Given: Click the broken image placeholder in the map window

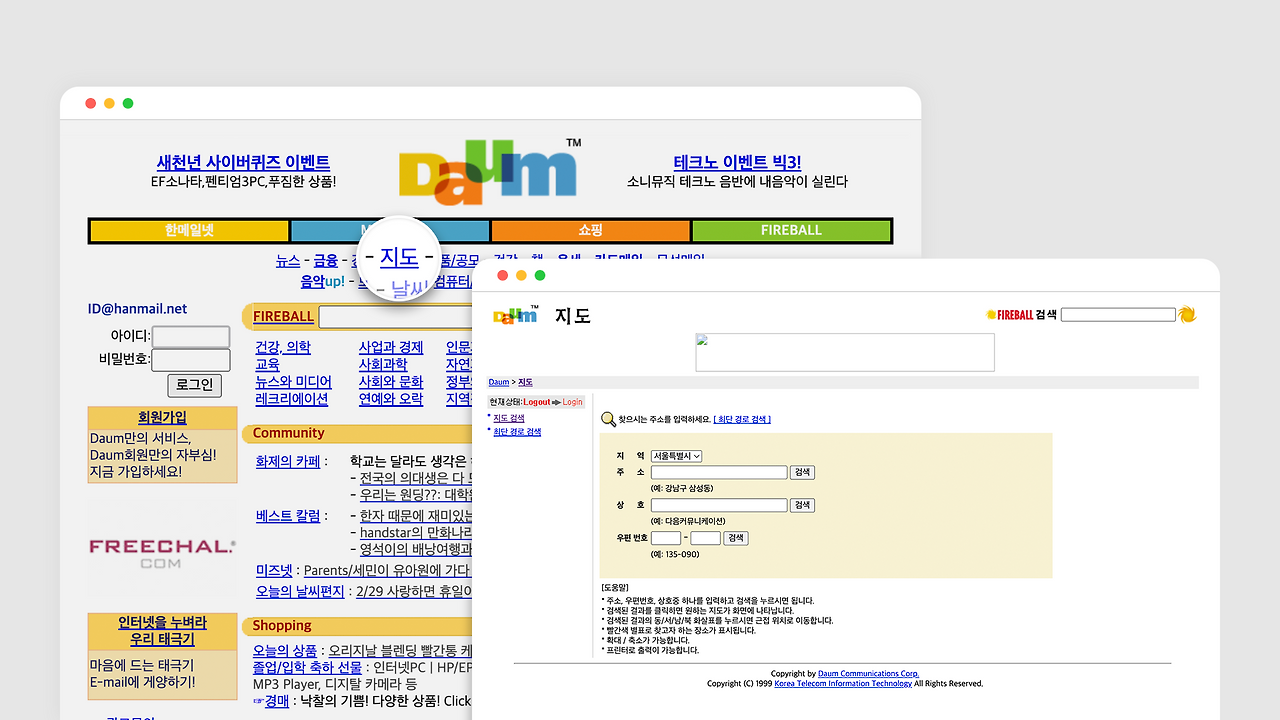Looking at the screenshot, I should pos(844,352).
